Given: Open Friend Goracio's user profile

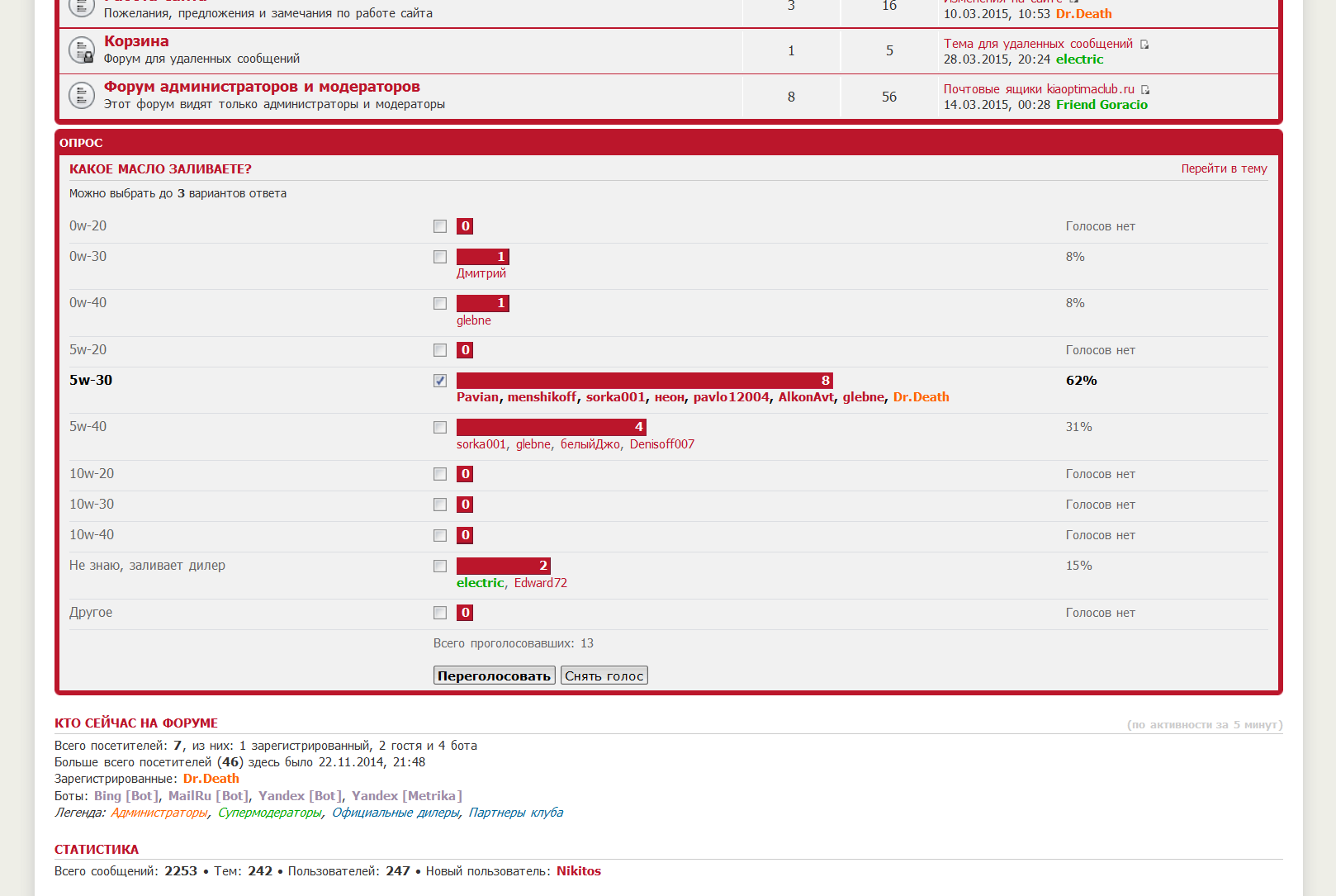Looking at the screenshot, I should 1101,105.
